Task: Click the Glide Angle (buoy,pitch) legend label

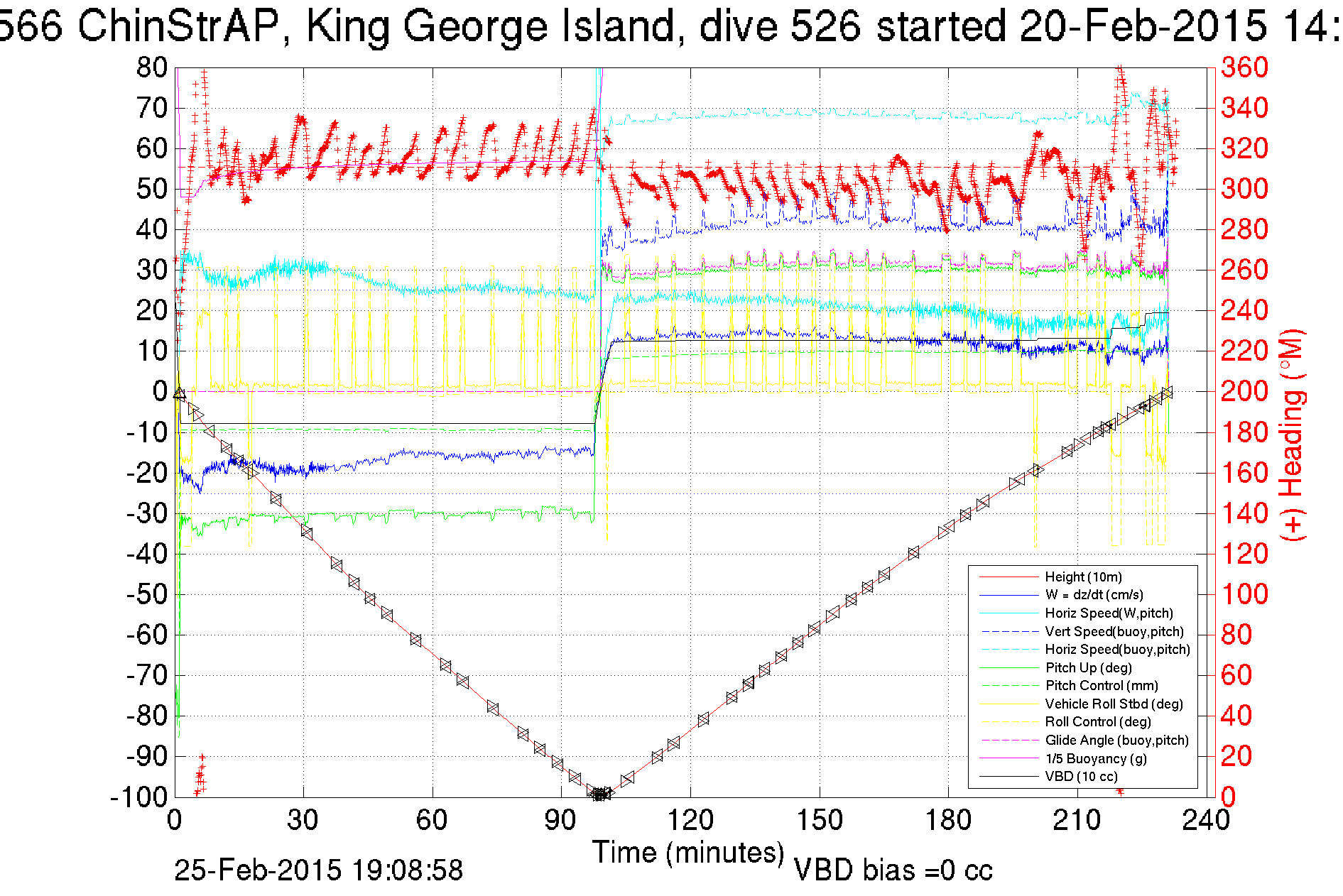Action: point(1116,740)
